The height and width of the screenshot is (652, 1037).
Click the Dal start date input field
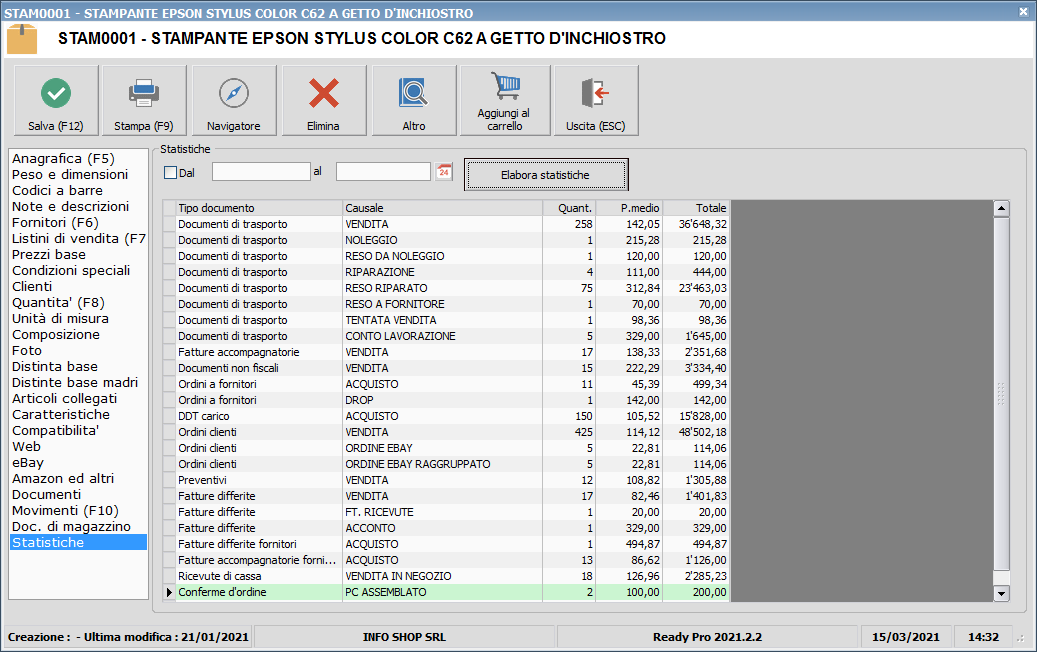pos(261,172)
